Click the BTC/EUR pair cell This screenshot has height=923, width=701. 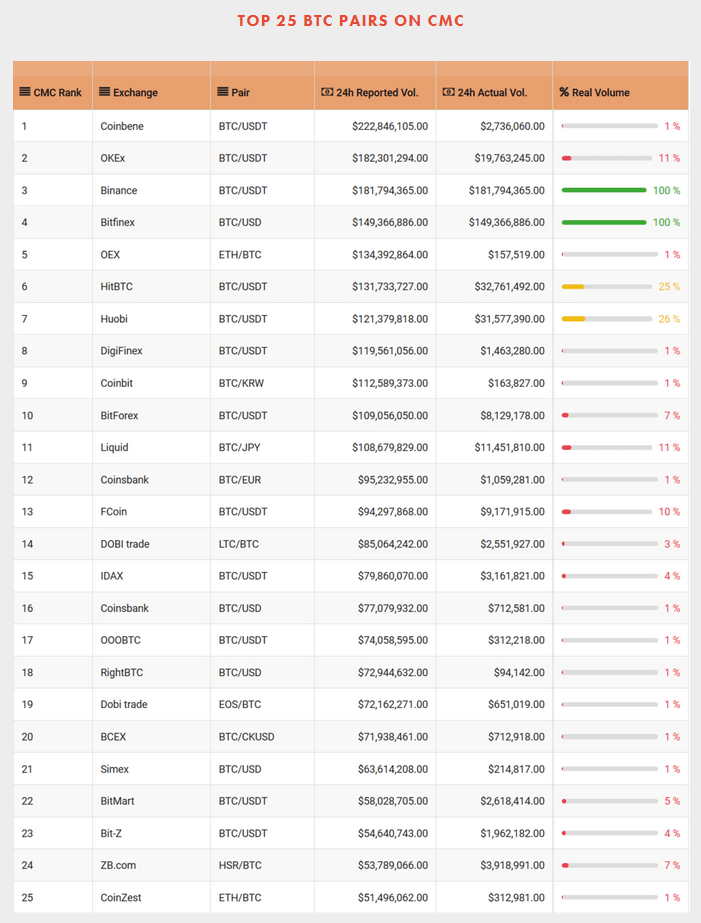click(262, 480)
